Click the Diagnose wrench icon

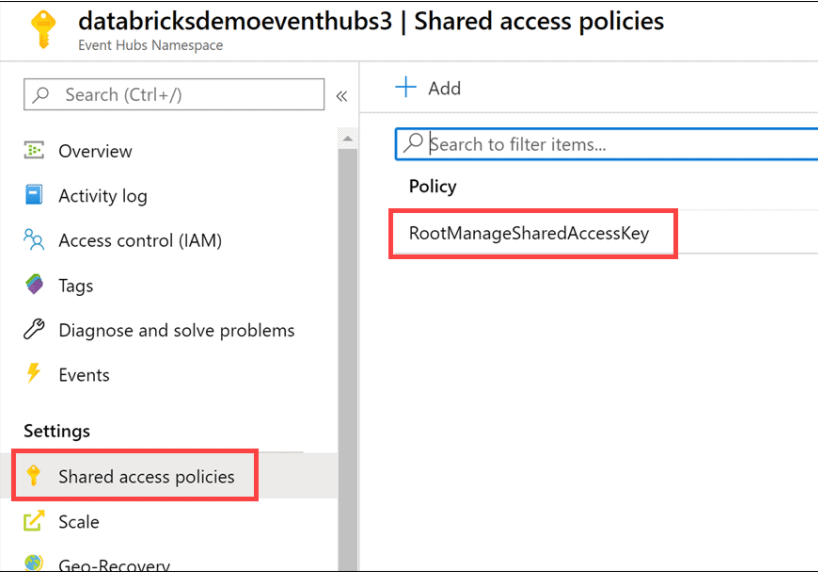34,330
